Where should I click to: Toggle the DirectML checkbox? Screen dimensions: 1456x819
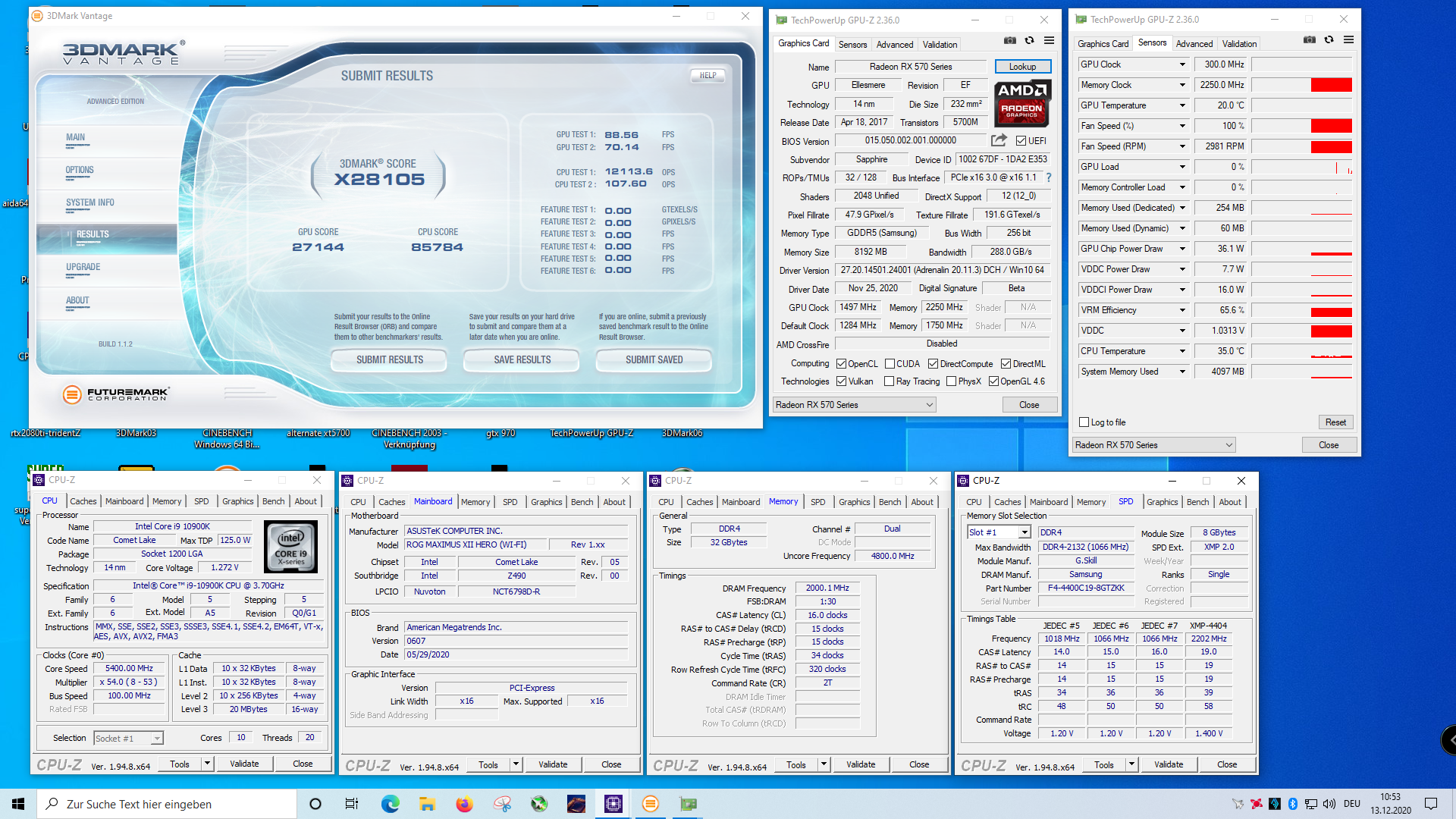point(1006,364)
